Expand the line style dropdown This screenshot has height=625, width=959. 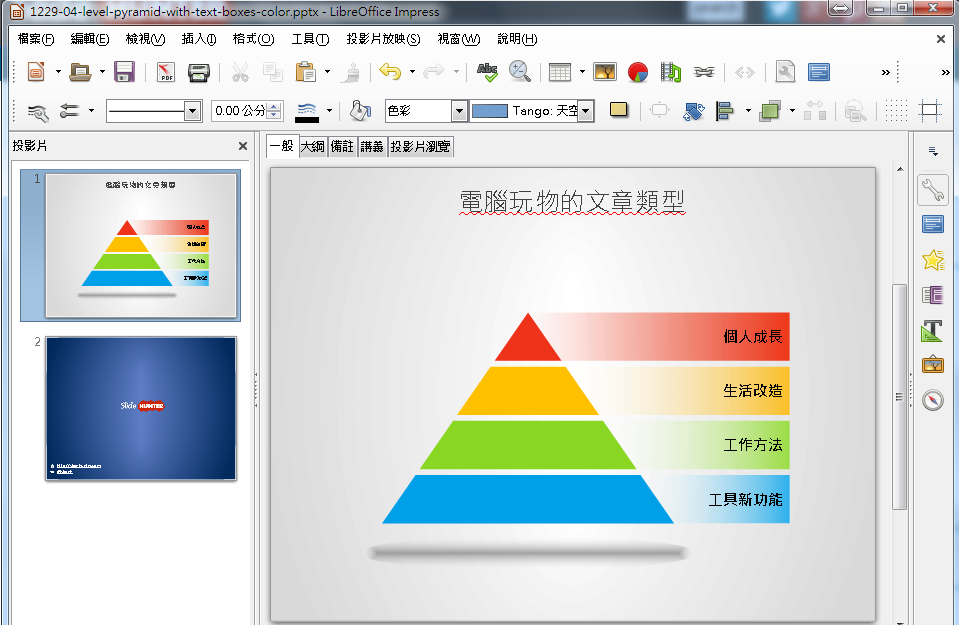click(x=193, y=111)
